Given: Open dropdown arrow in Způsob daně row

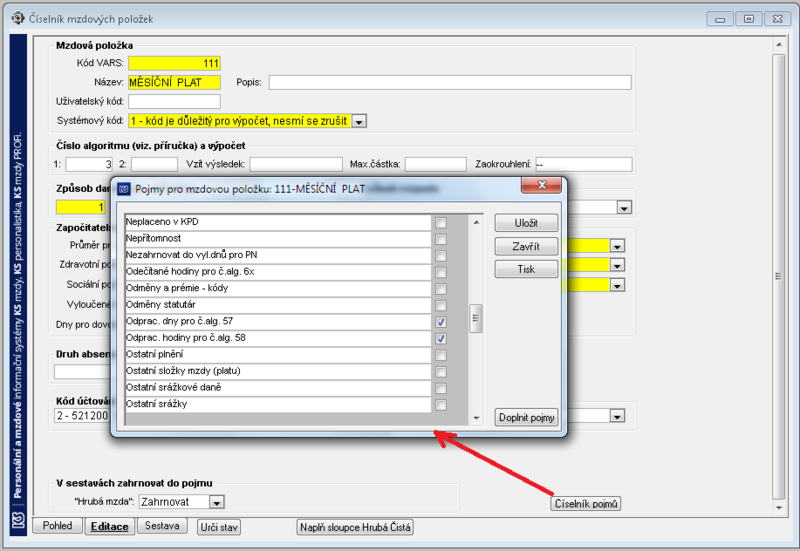Looking at the screenshot, I should [x=624, y=208].
